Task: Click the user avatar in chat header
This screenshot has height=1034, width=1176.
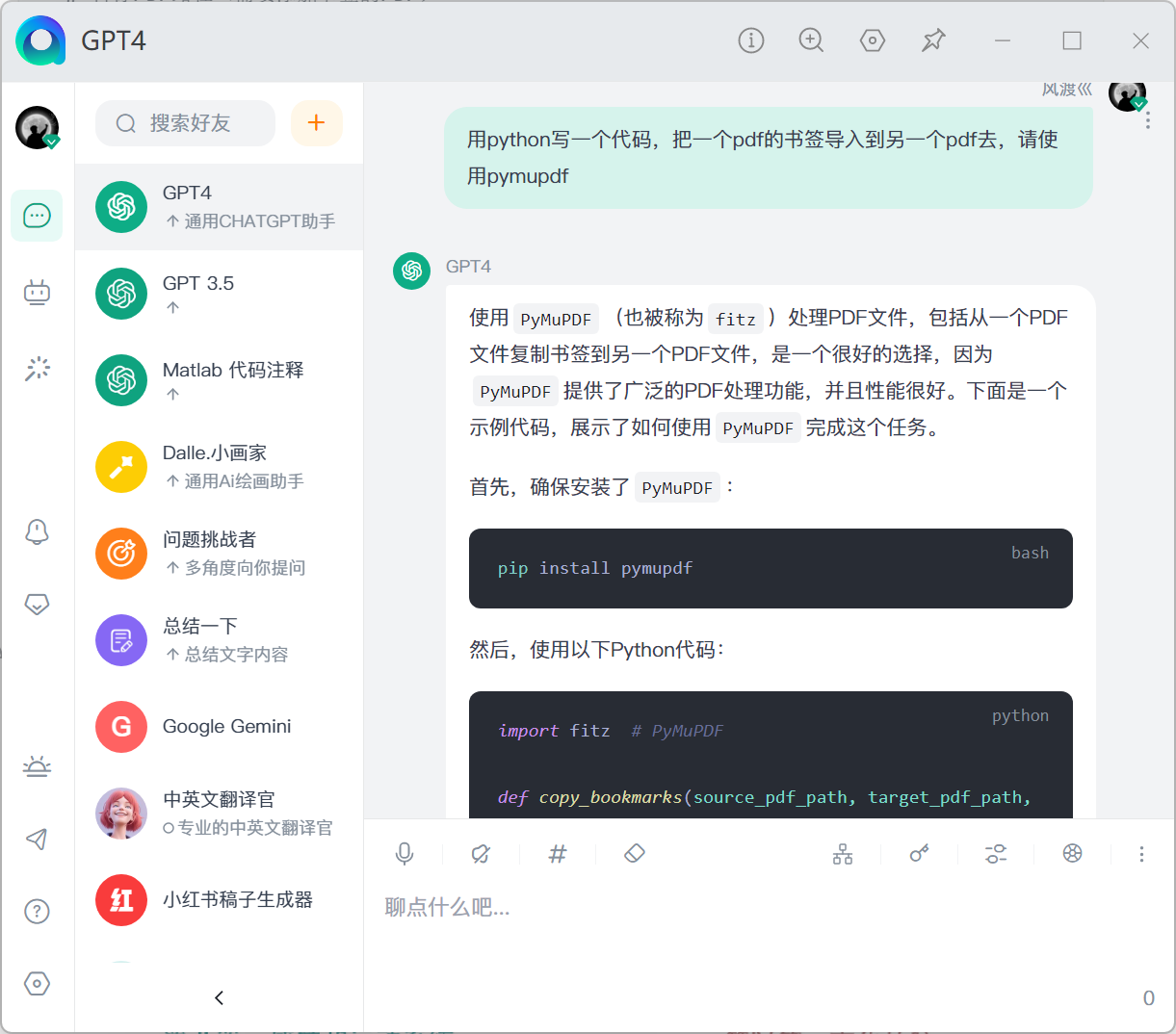Action: coord(1127,94)
